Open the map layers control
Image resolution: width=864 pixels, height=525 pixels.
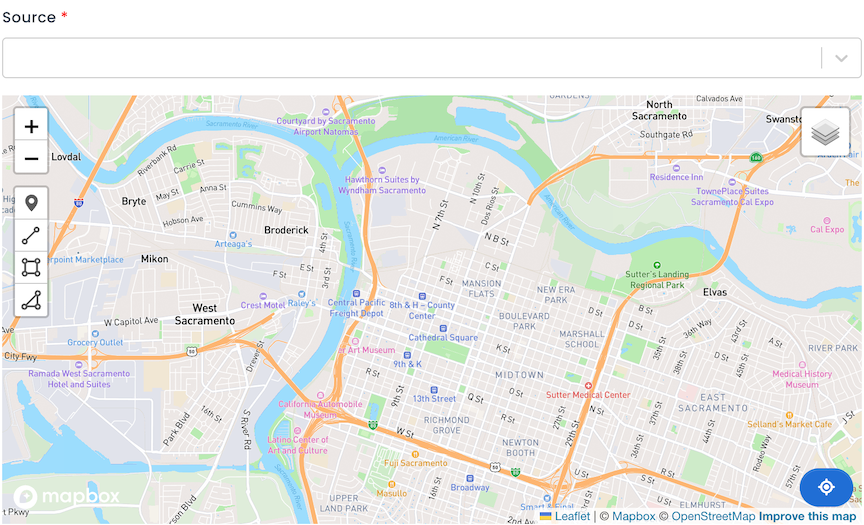click(x=825, y=132)
